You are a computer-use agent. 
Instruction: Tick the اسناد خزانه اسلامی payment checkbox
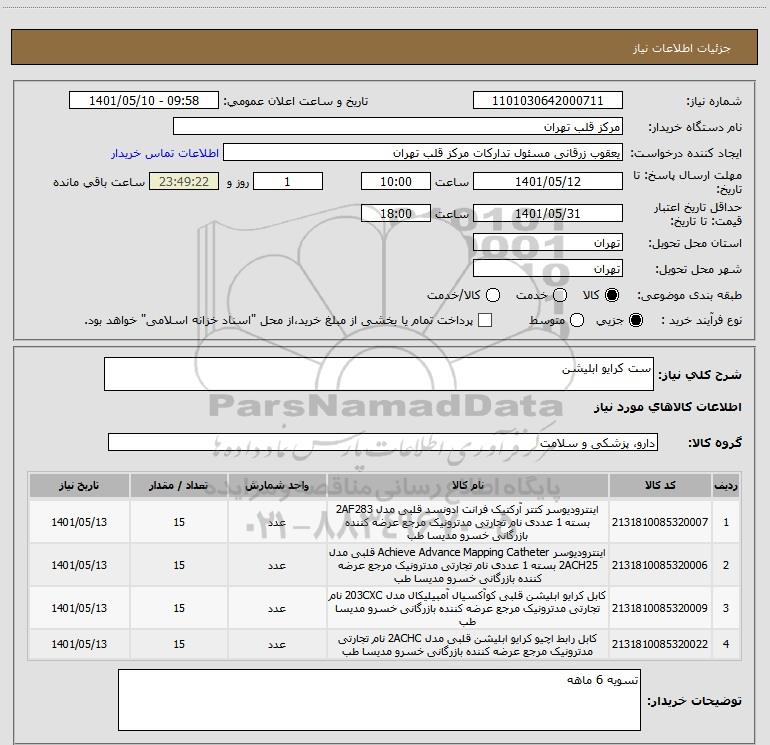pyautogui.click(x=485, y=320)
